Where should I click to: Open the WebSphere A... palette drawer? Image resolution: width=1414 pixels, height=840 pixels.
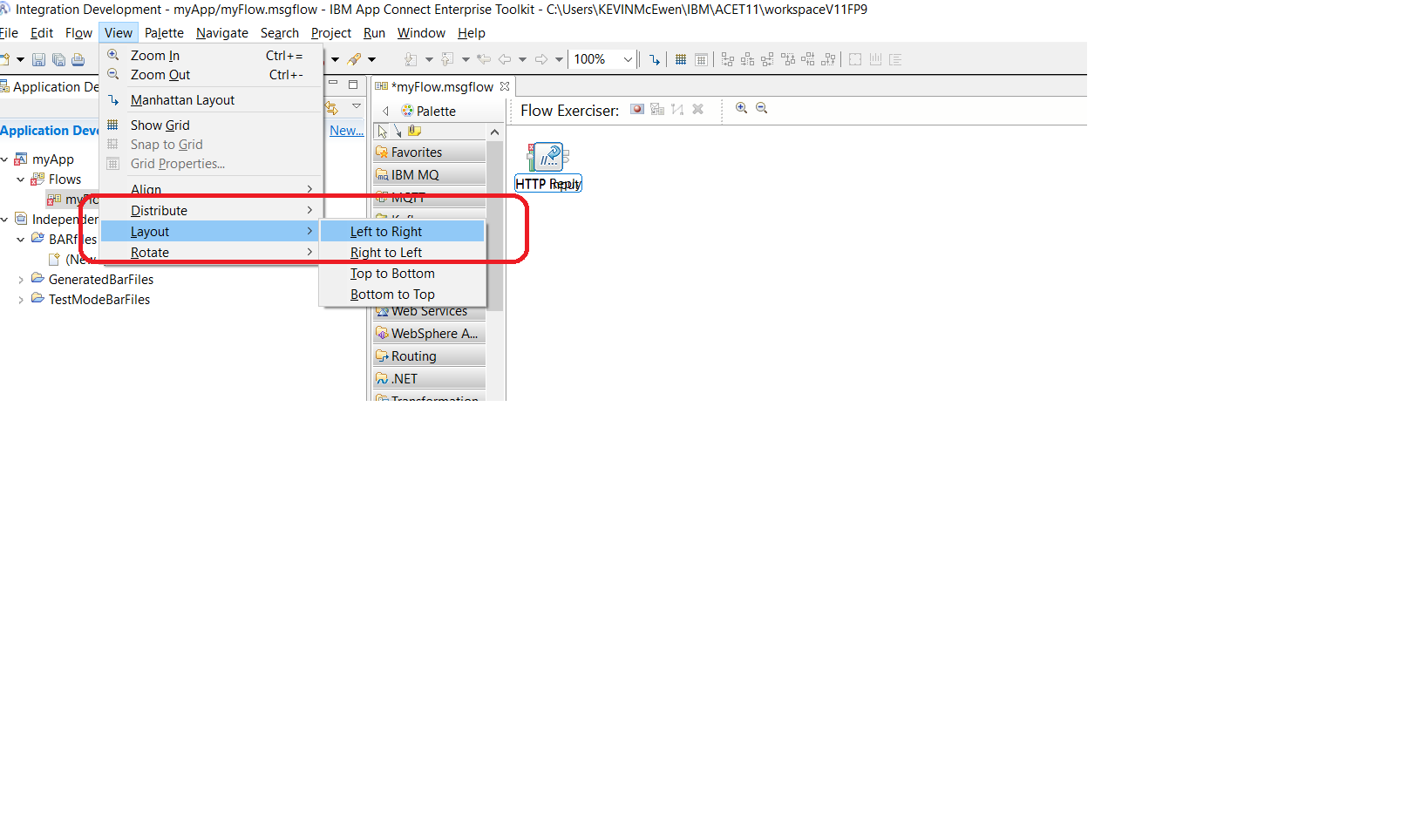(x=429, y=334)
